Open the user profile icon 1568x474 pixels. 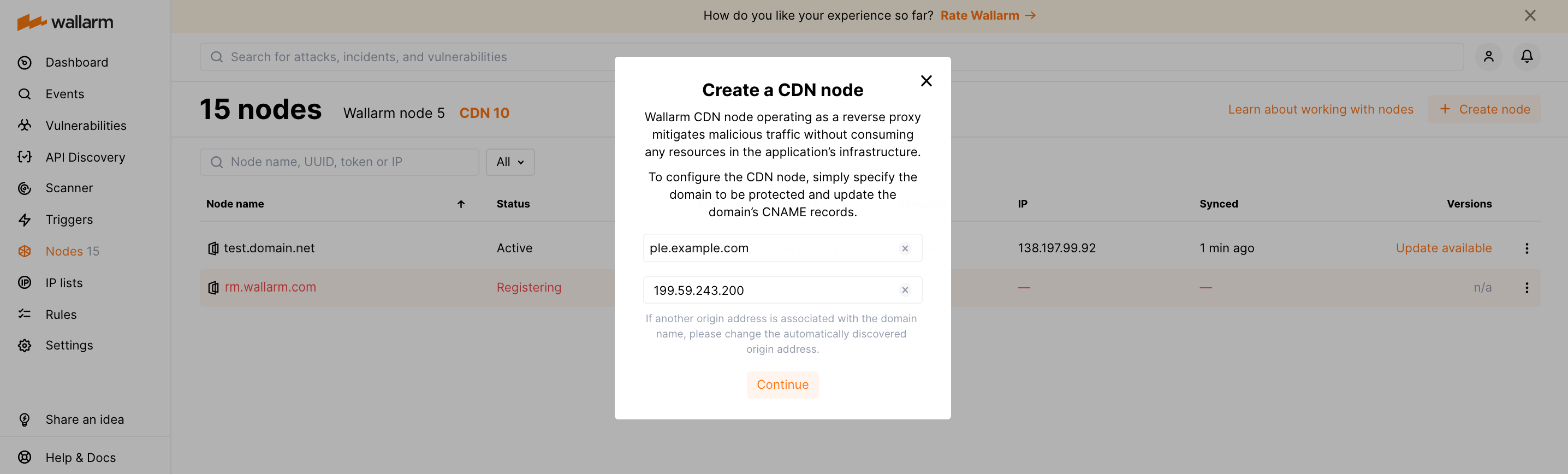1489,56
